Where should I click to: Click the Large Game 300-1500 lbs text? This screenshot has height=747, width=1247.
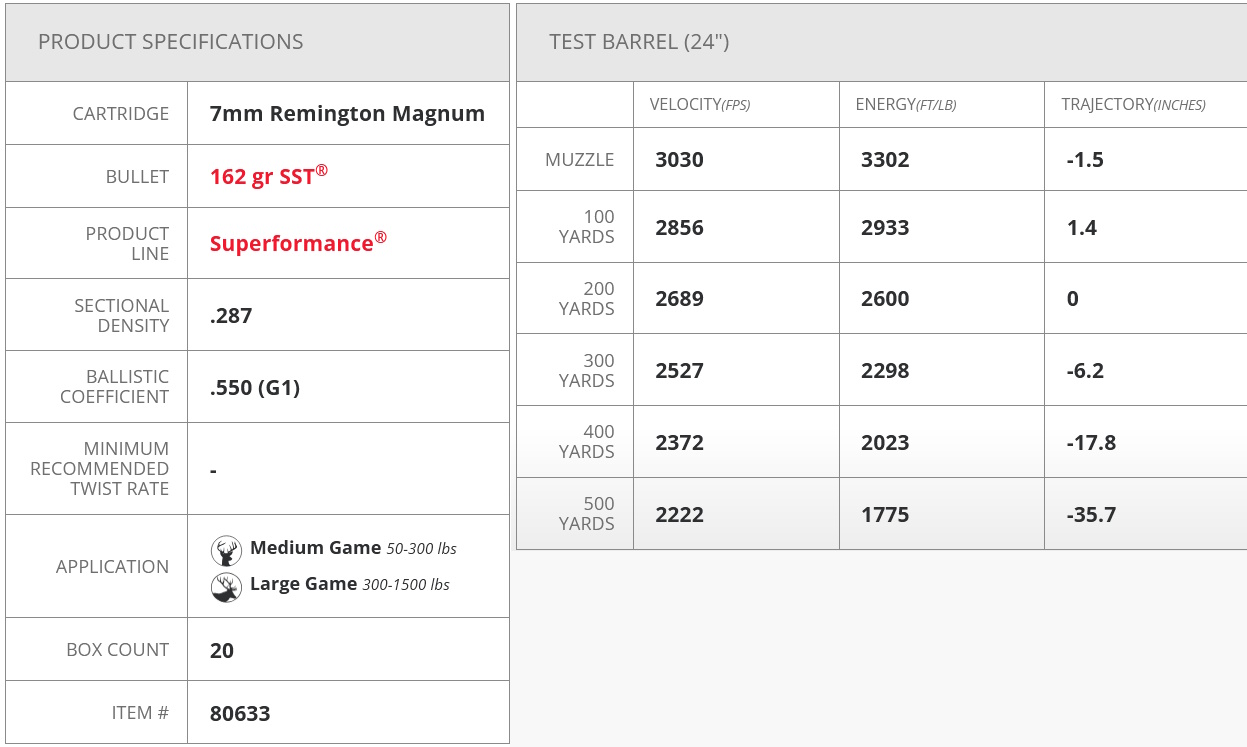tap(350, 584)
